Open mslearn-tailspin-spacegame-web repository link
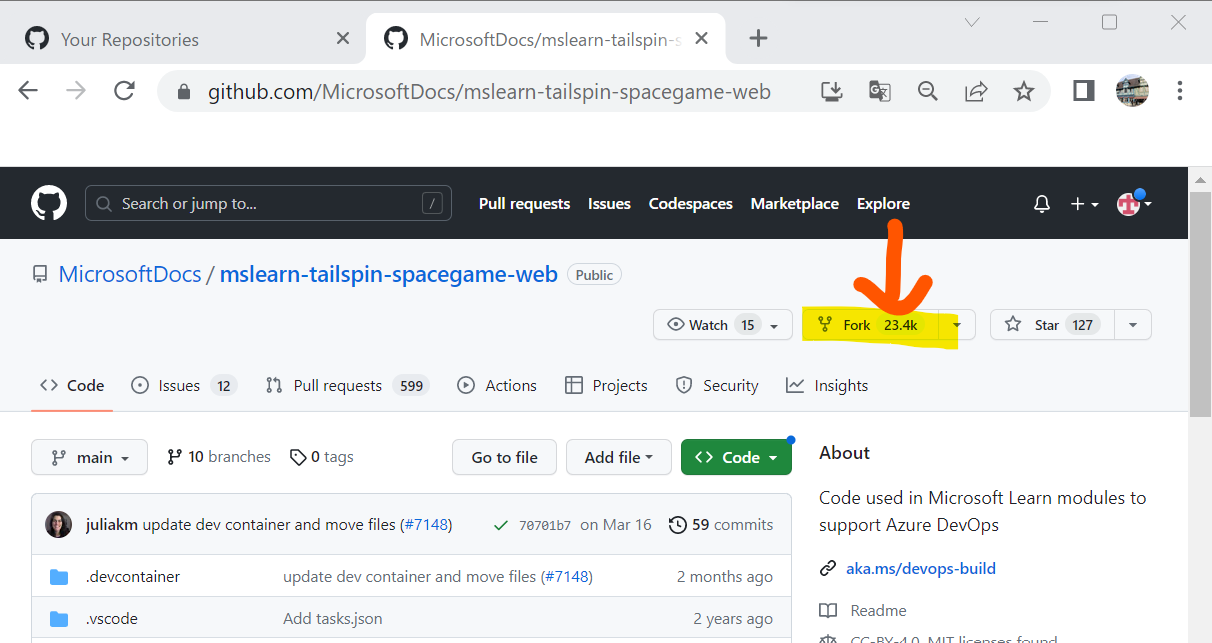The image size is (1212, 643). (x=388, y=274)
